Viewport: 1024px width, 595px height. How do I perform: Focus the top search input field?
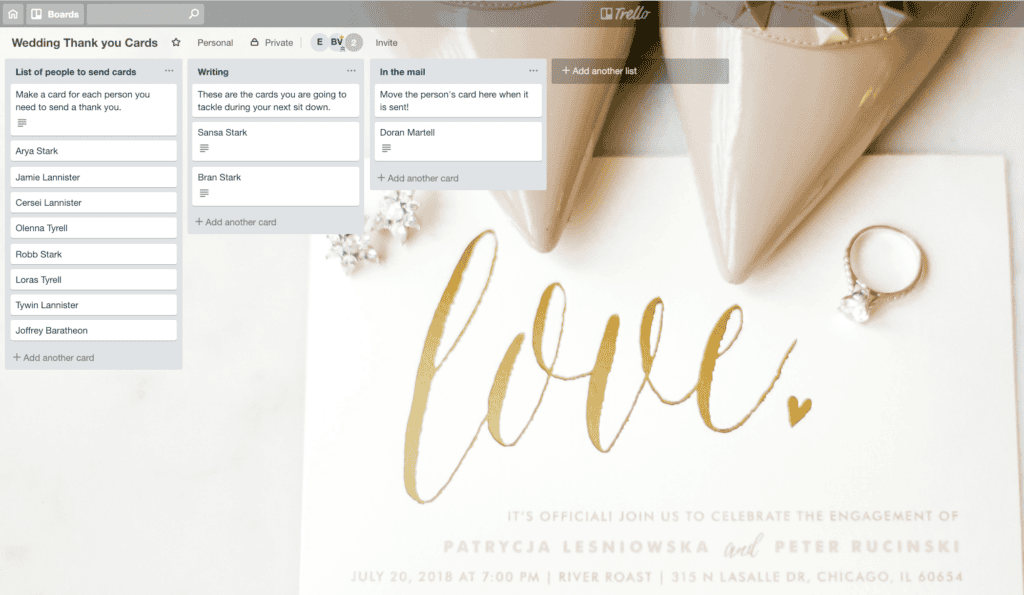(x=145, y=14)
